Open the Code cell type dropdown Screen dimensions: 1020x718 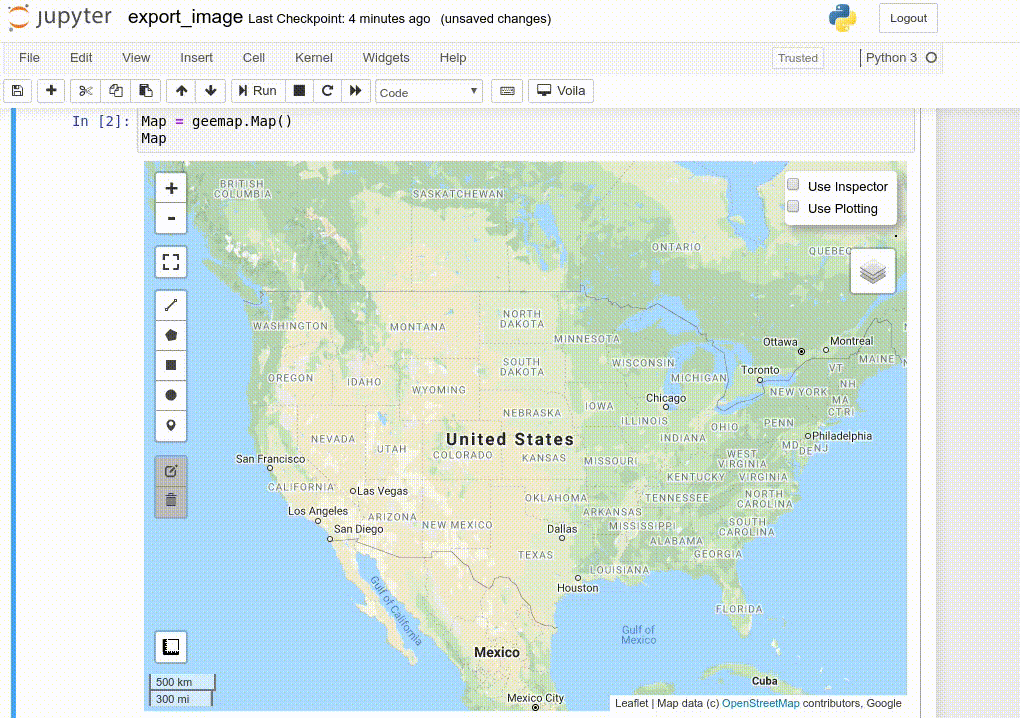[428, 90]
